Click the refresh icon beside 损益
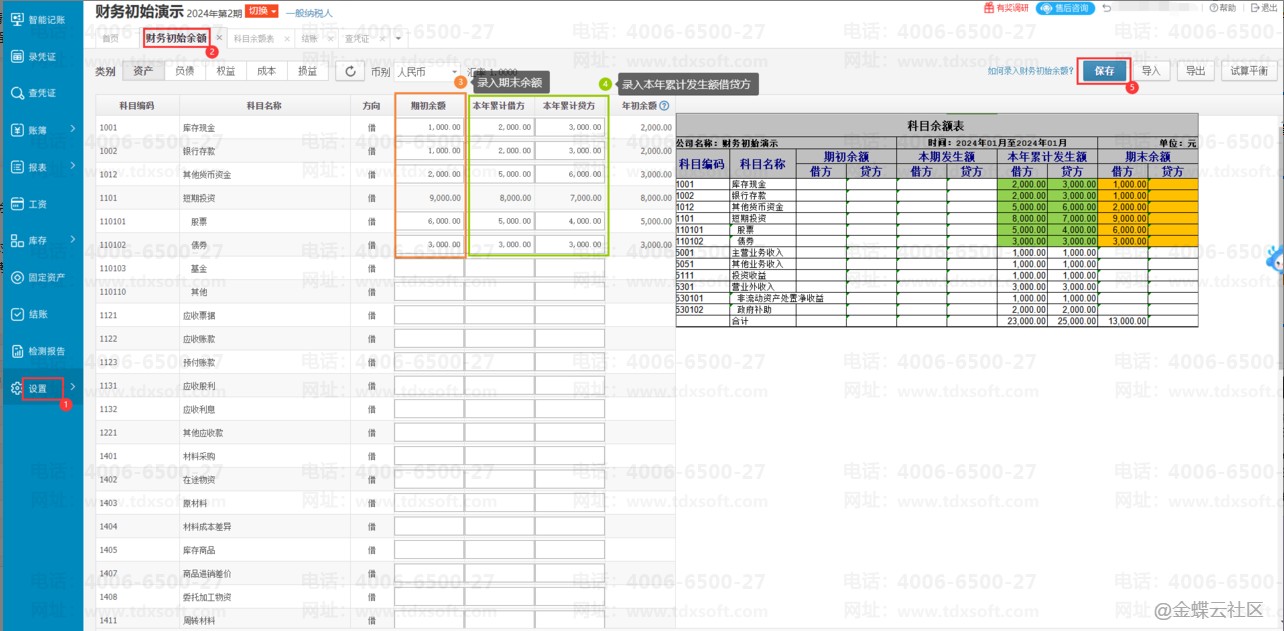The image size is (1284, 631). [350, 72]
